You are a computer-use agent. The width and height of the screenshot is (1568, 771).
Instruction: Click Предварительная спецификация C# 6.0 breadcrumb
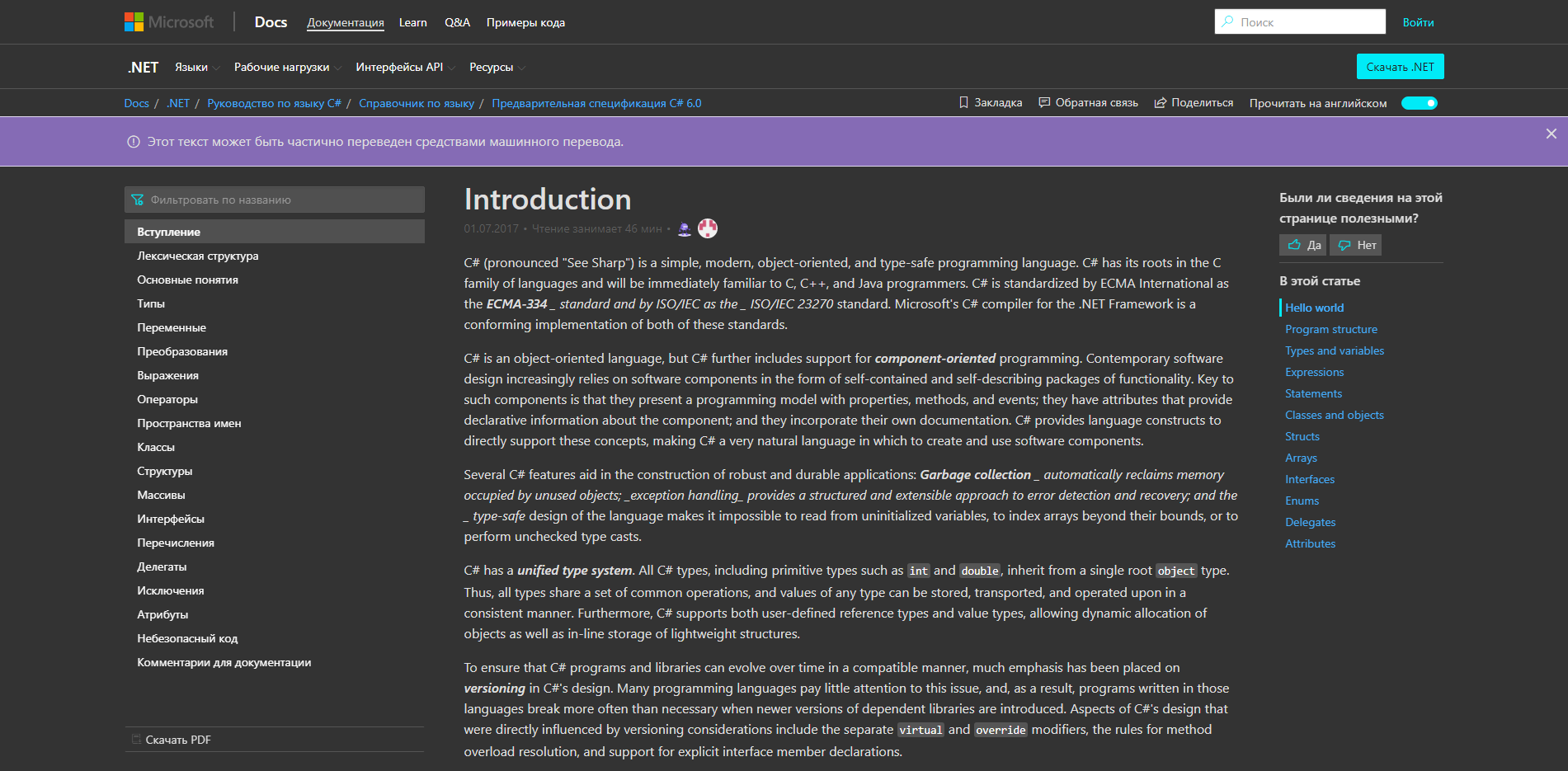pos(596,103)
